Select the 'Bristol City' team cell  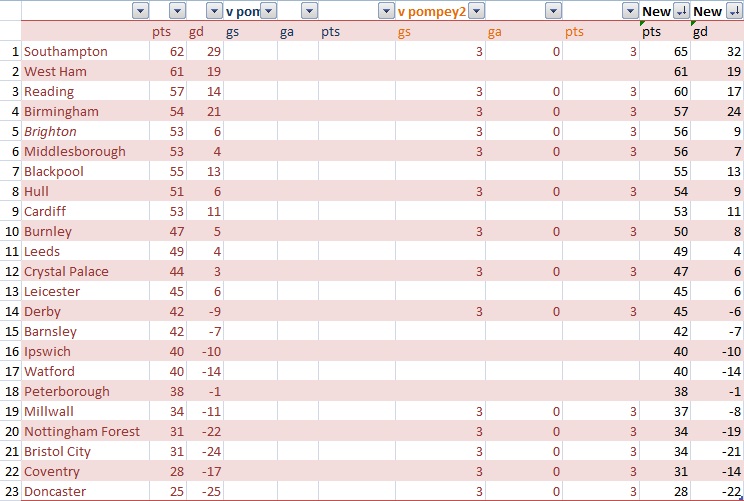85,451
